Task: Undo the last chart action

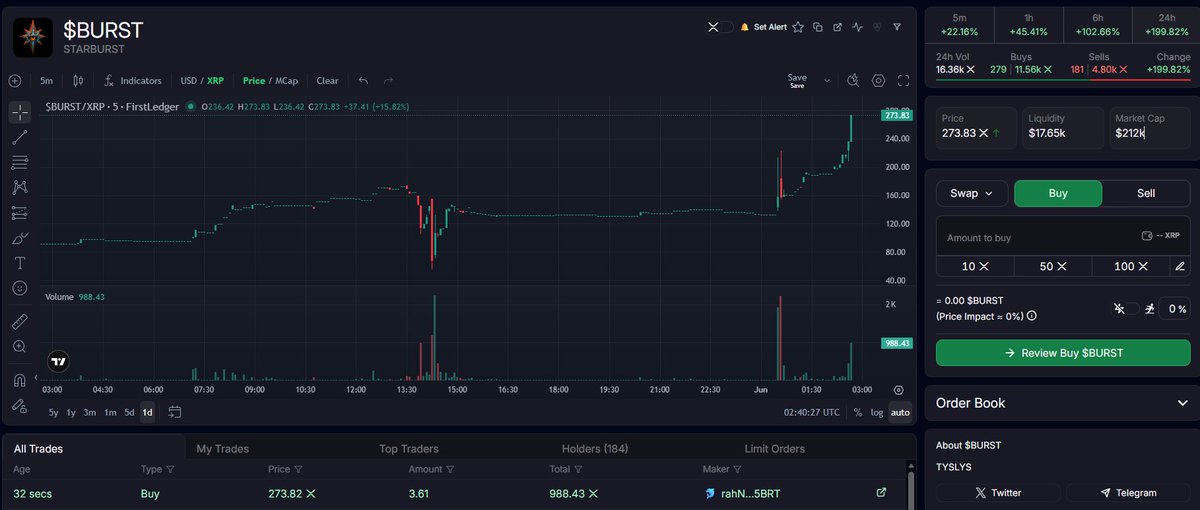Action: pos(363,81)
